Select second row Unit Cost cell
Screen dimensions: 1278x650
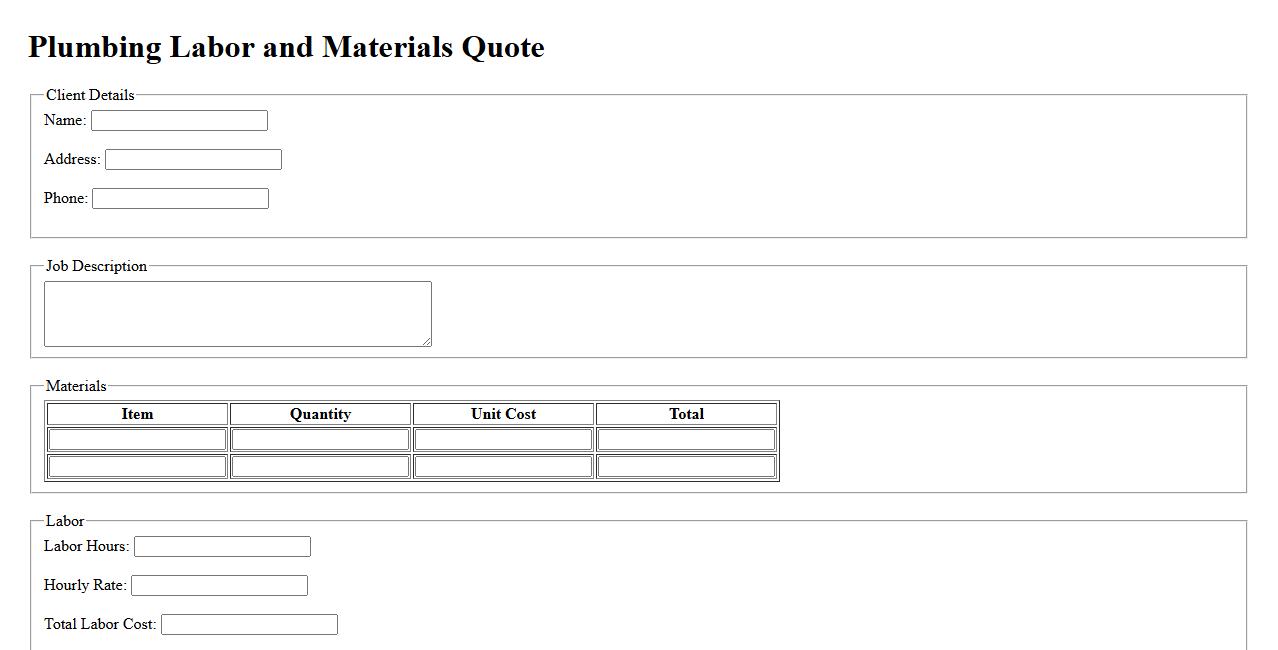503,466
